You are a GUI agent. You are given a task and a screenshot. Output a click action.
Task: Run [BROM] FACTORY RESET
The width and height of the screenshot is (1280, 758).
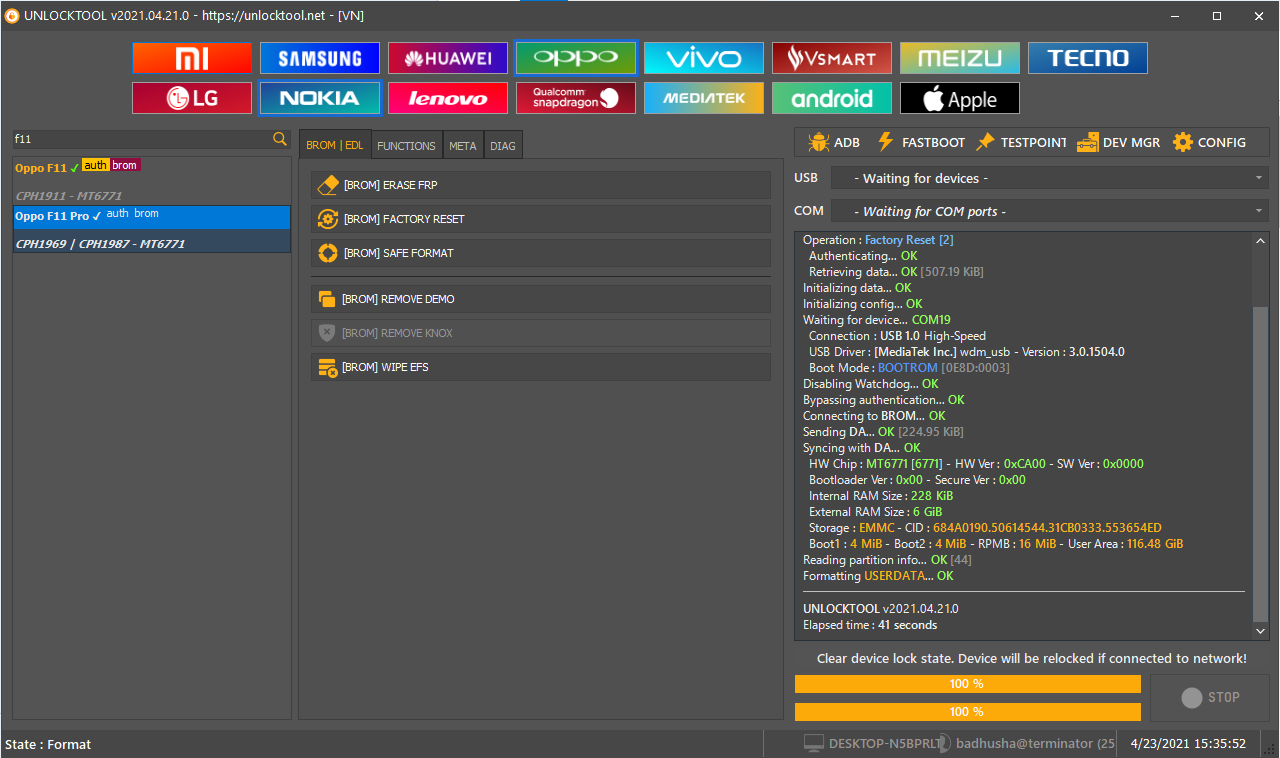coord(541,219)
